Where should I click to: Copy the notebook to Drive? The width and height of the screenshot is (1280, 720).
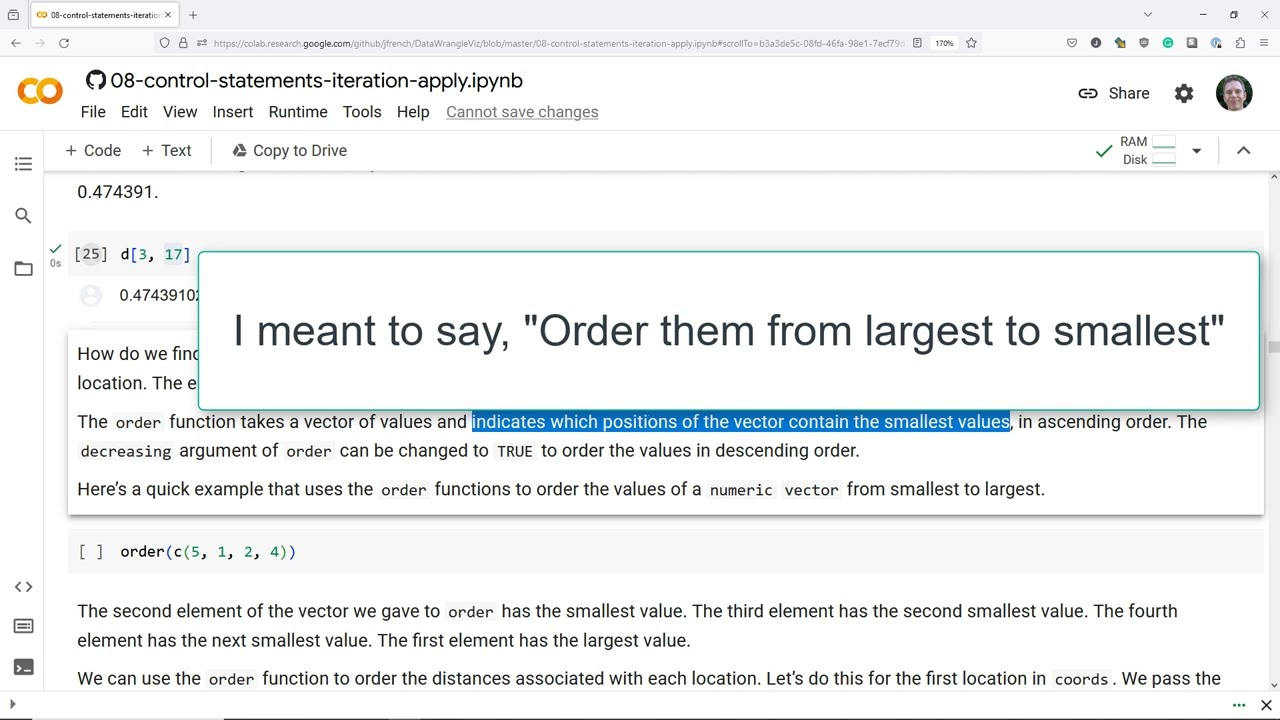point(289,150)
